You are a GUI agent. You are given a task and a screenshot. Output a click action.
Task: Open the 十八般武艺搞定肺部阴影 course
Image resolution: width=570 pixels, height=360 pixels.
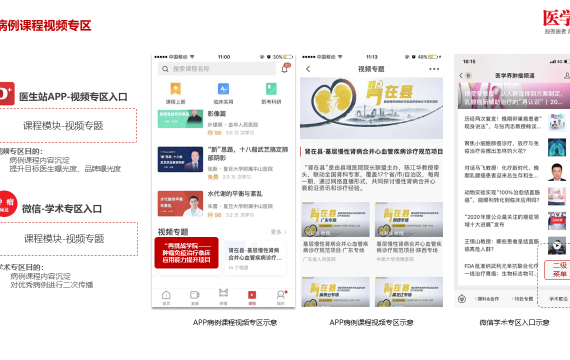click(x=223, y=163)
